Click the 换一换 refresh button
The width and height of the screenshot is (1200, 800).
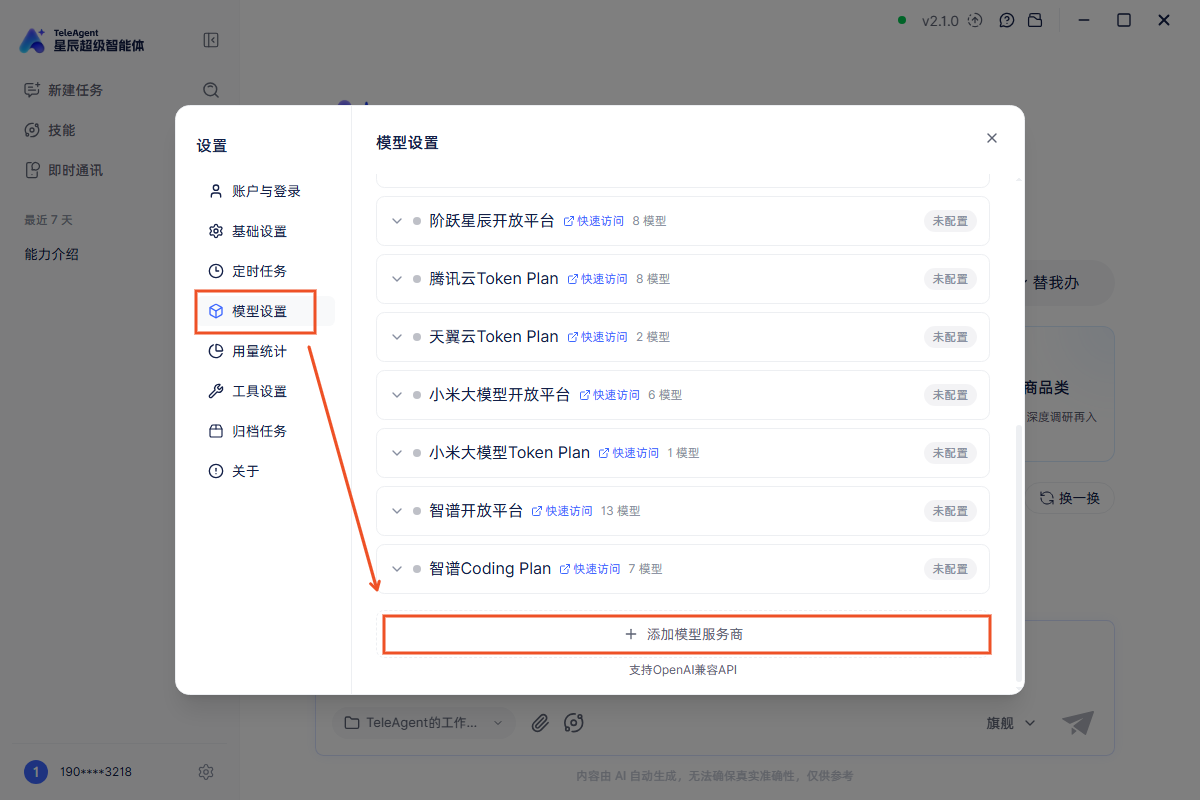coord(1070,498)
